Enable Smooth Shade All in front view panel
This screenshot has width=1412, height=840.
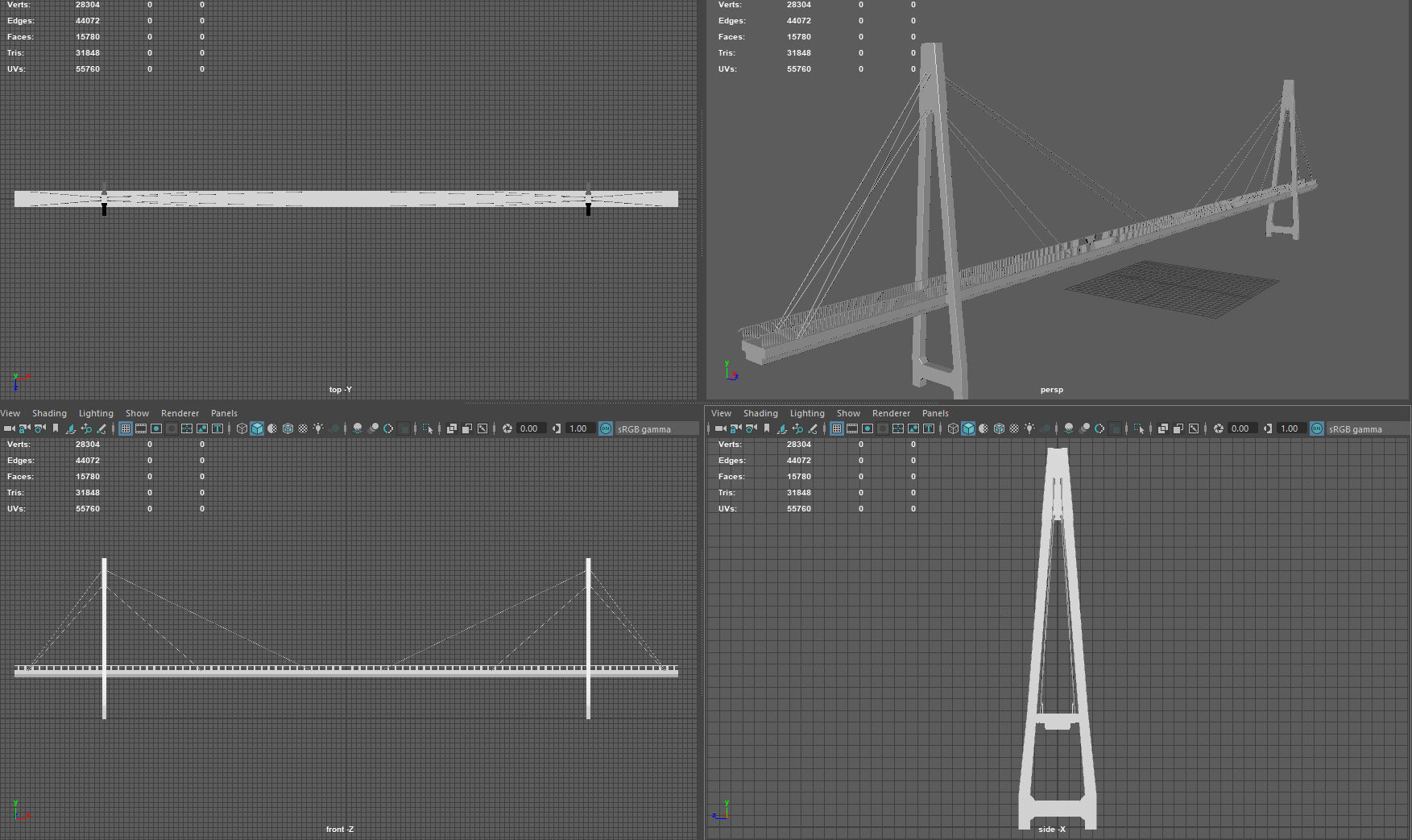pyautogui.click(x=257, y=428)
